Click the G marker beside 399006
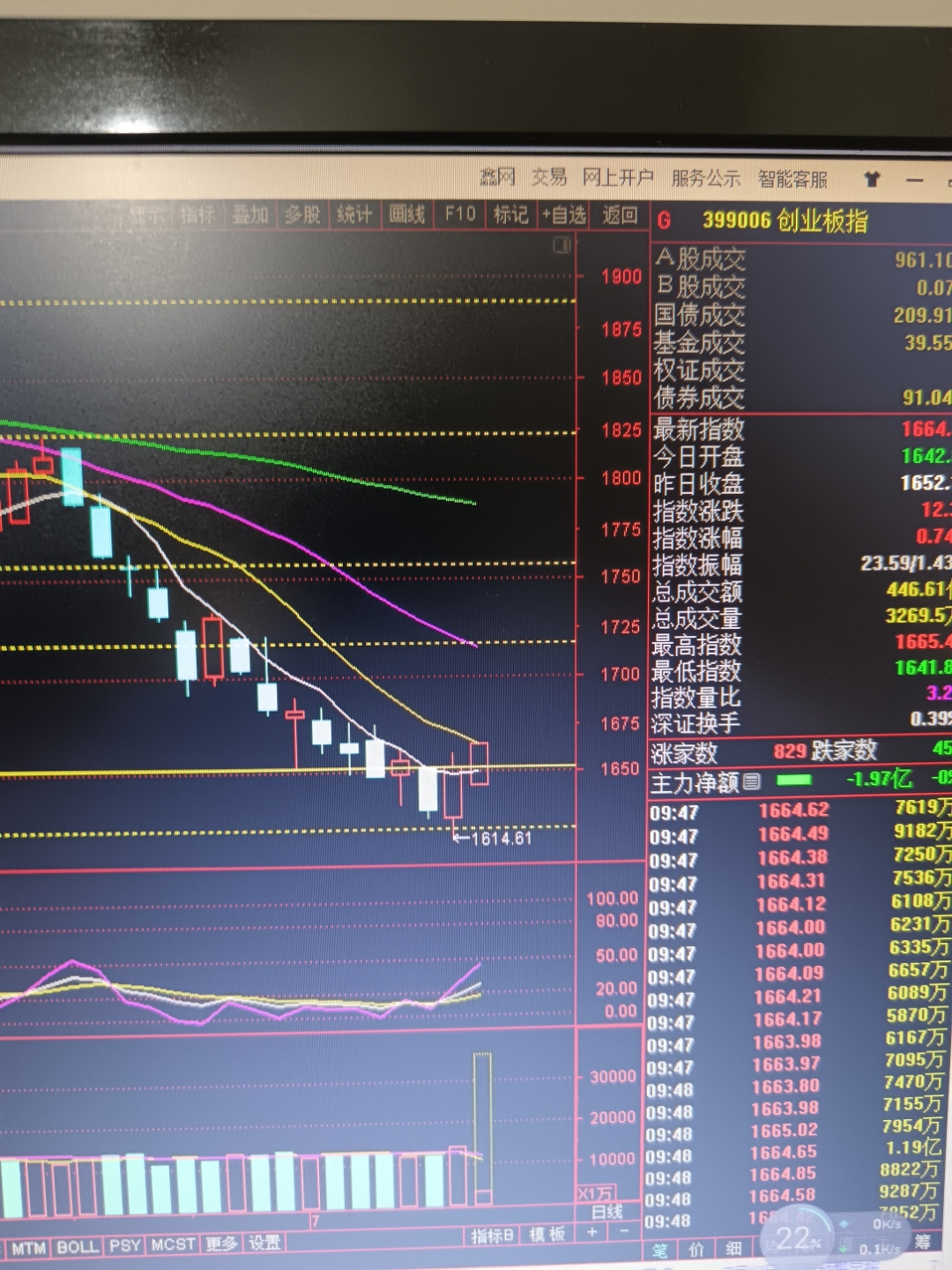Screen dimensions: 952x1270 [665, 220]
